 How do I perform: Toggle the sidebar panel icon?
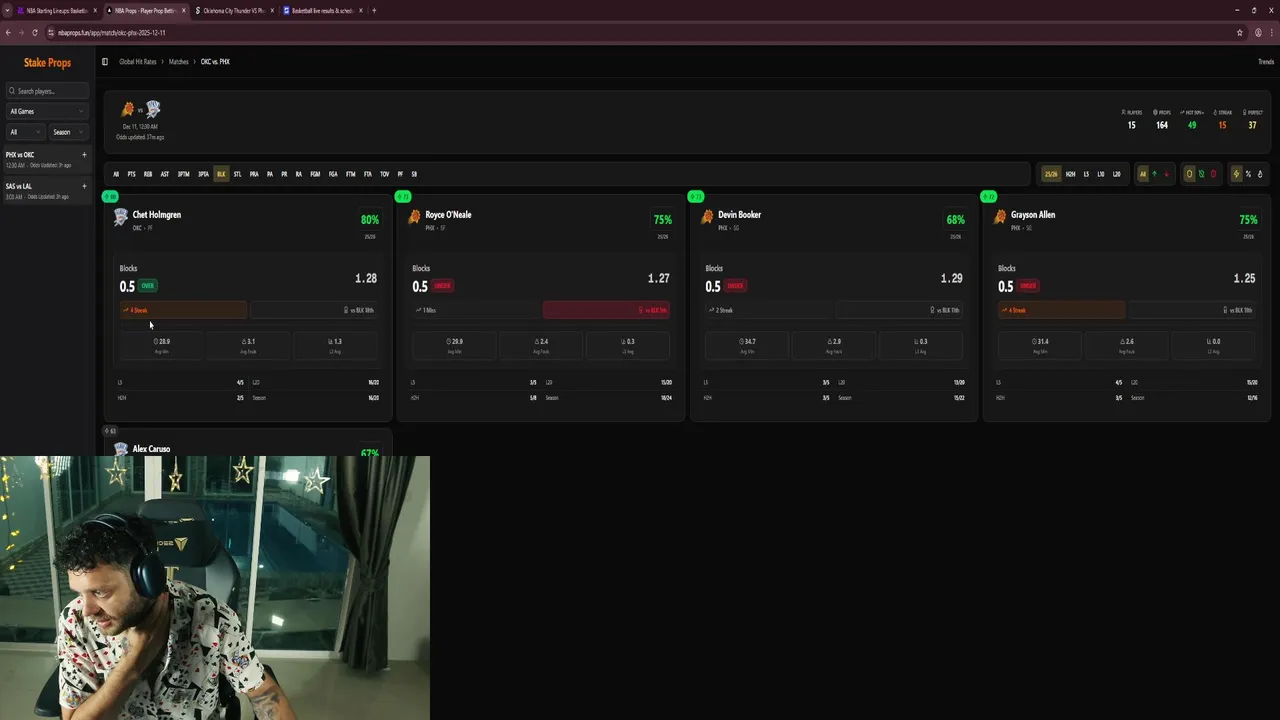[x=104, y=62]
